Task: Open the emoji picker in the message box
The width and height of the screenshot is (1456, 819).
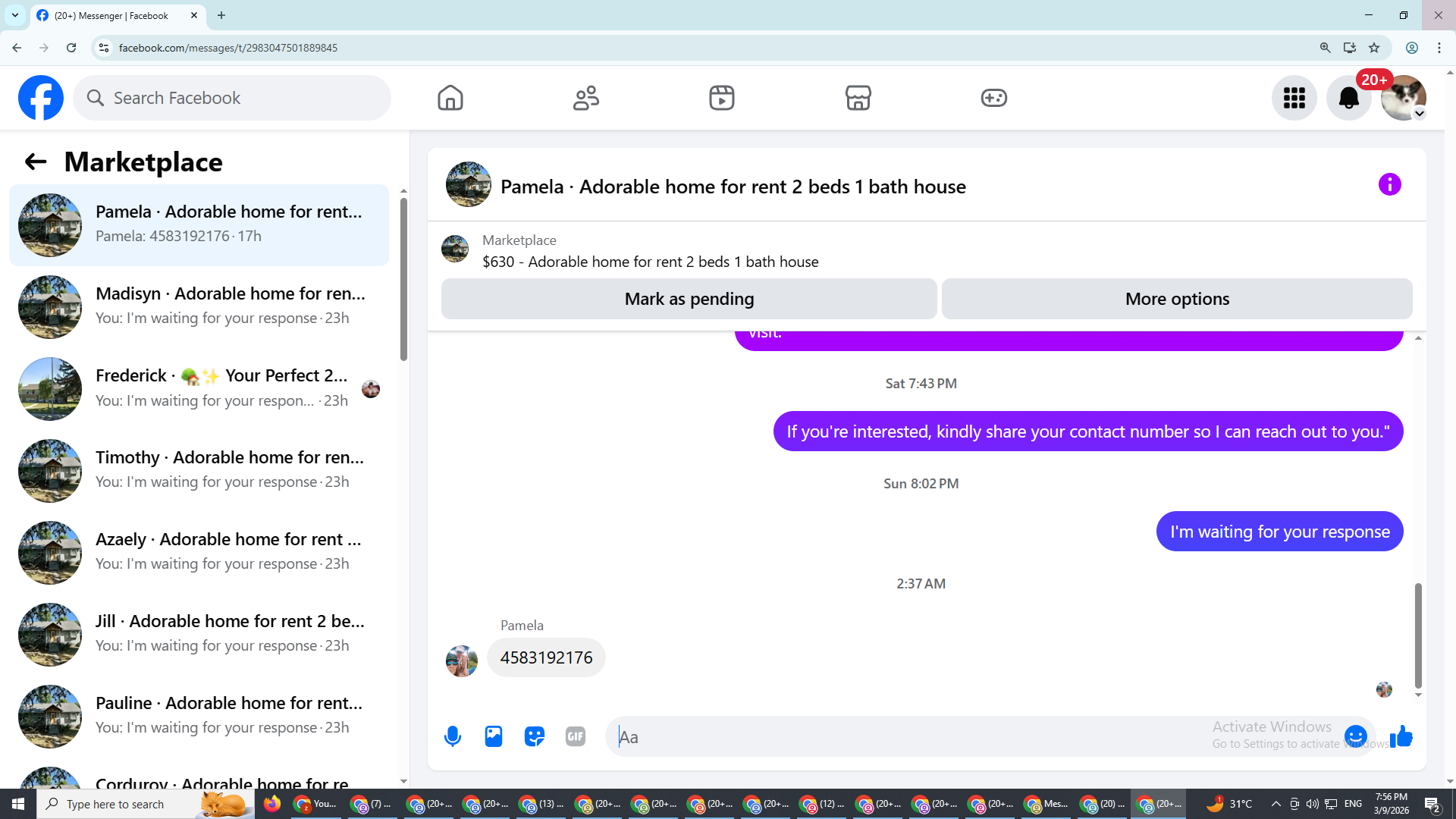Action: click(1355, 736)
